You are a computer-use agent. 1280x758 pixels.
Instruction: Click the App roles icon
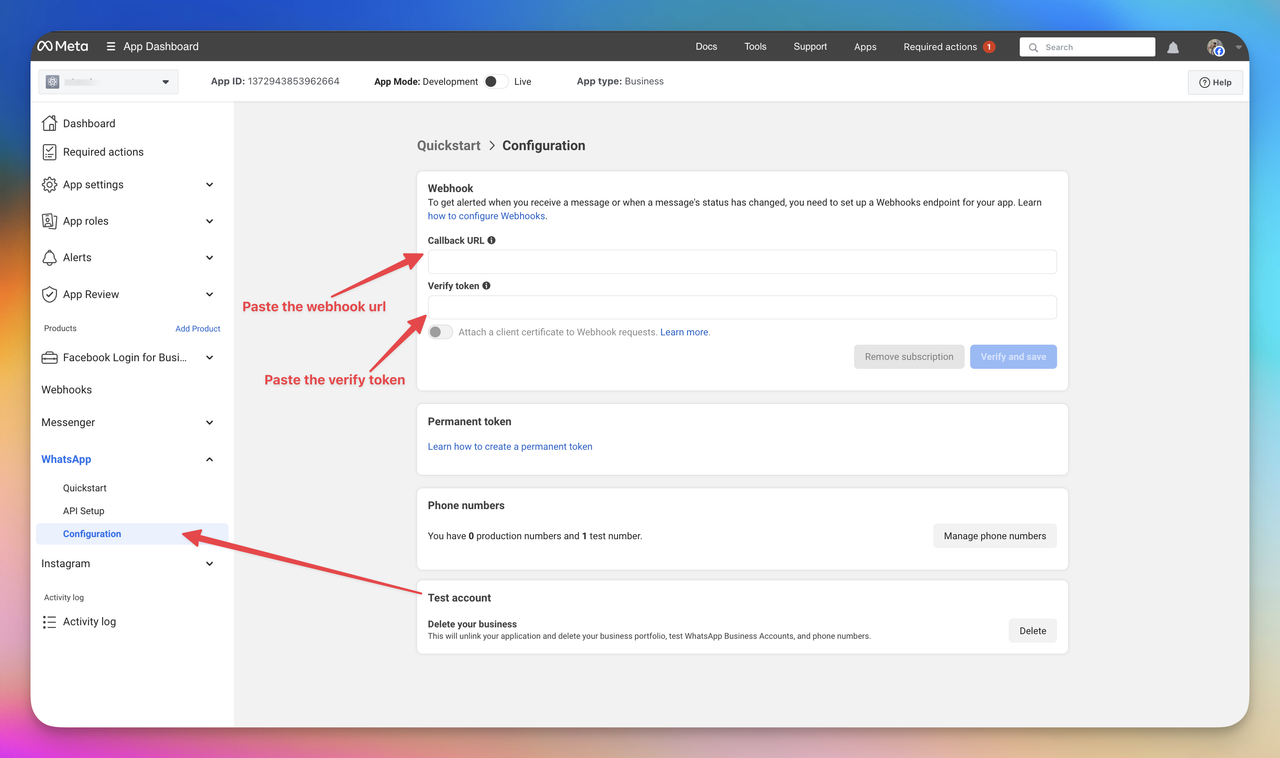click(49, 221)
